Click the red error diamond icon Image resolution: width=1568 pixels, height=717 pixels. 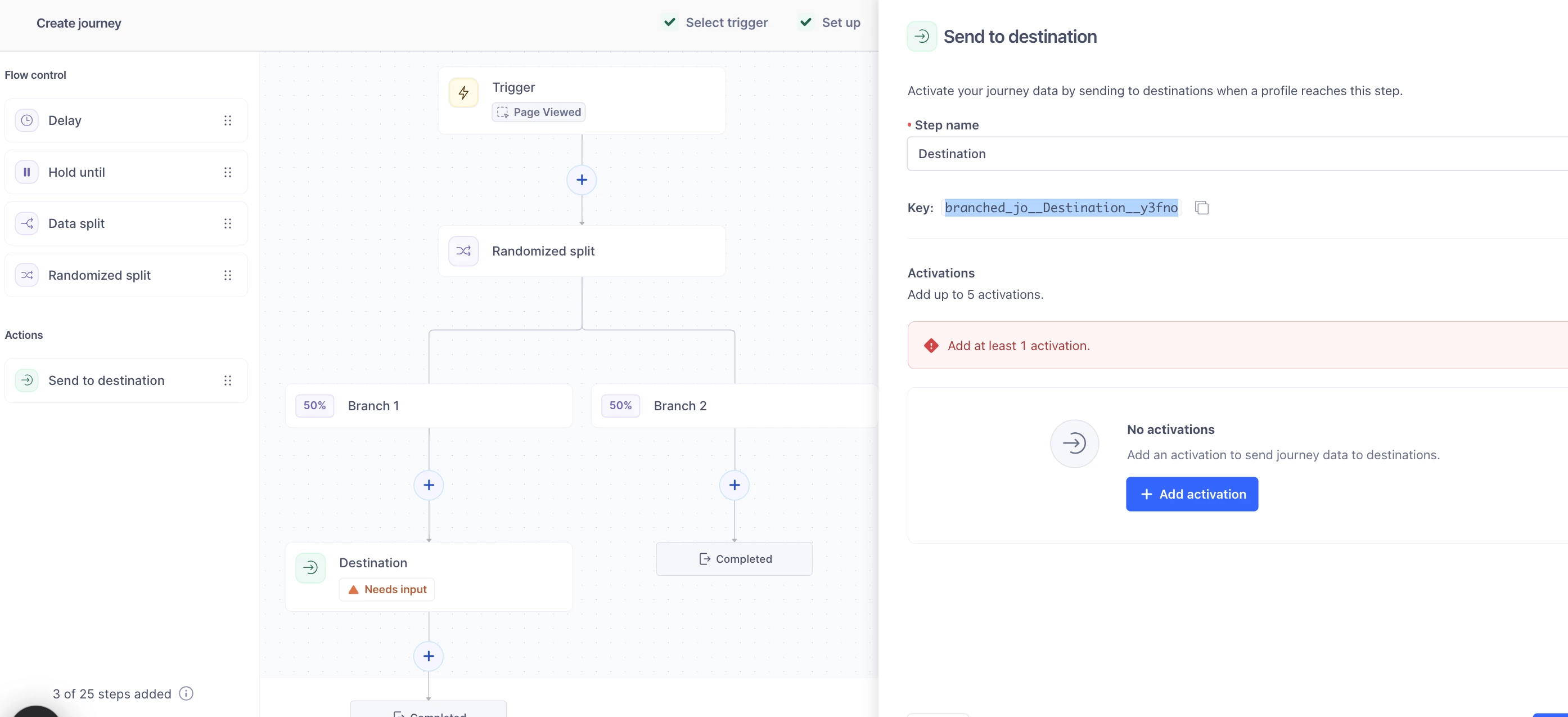pos(931,346)
